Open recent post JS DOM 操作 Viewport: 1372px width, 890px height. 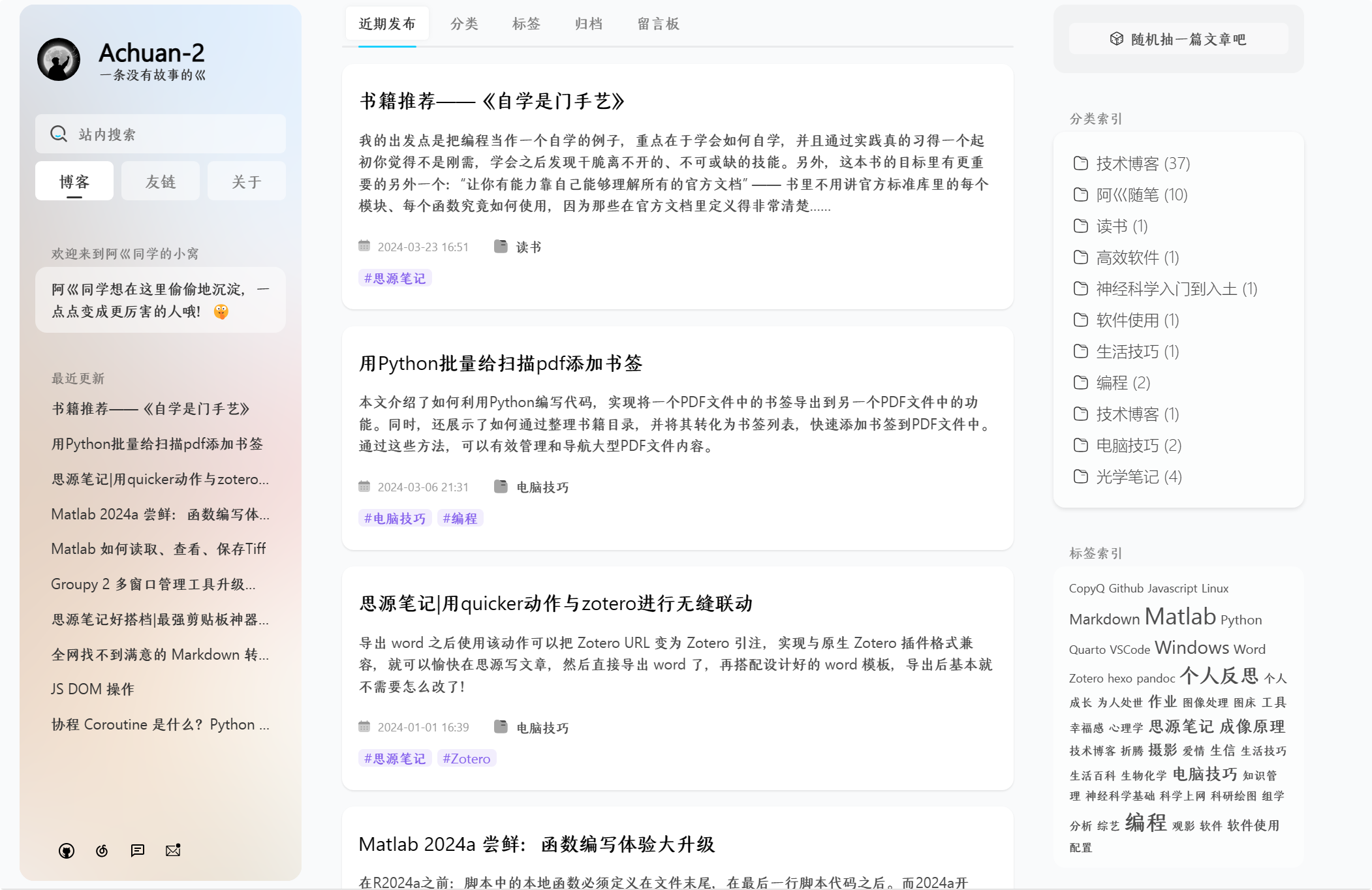93,689
